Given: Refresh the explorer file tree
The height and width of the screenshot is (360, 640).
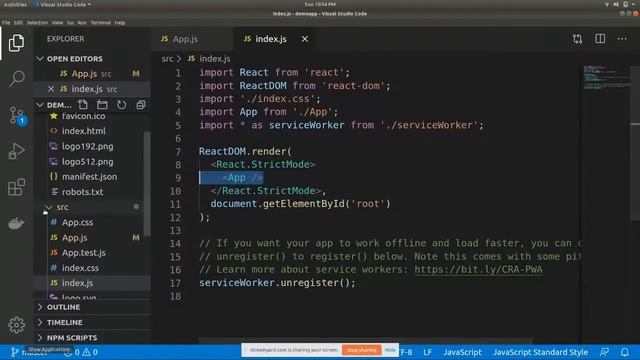Looking at the screenshot, I should point(122,105).
